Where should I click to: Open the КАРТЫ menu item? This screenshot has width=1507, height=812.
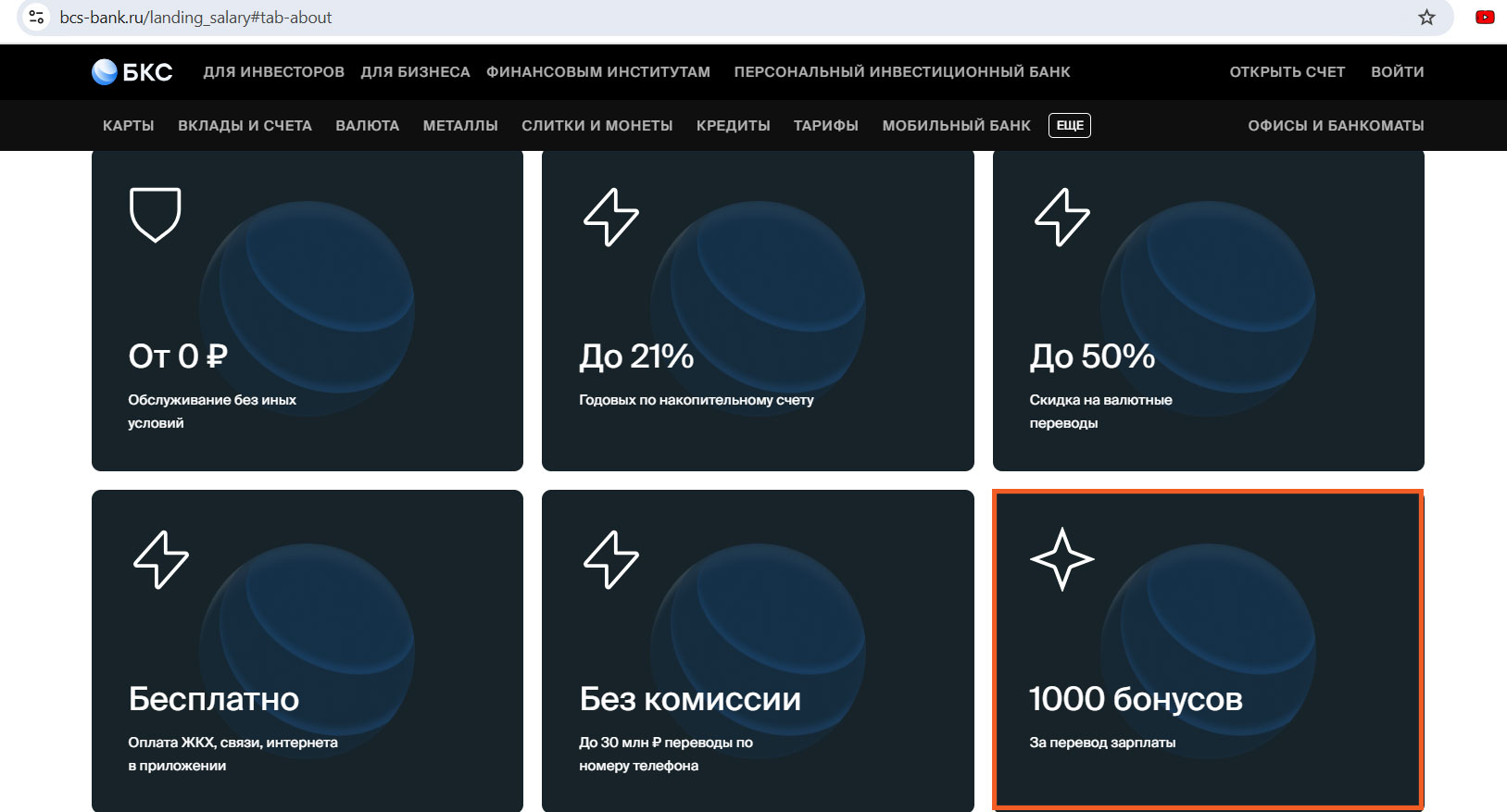point(129,126)
